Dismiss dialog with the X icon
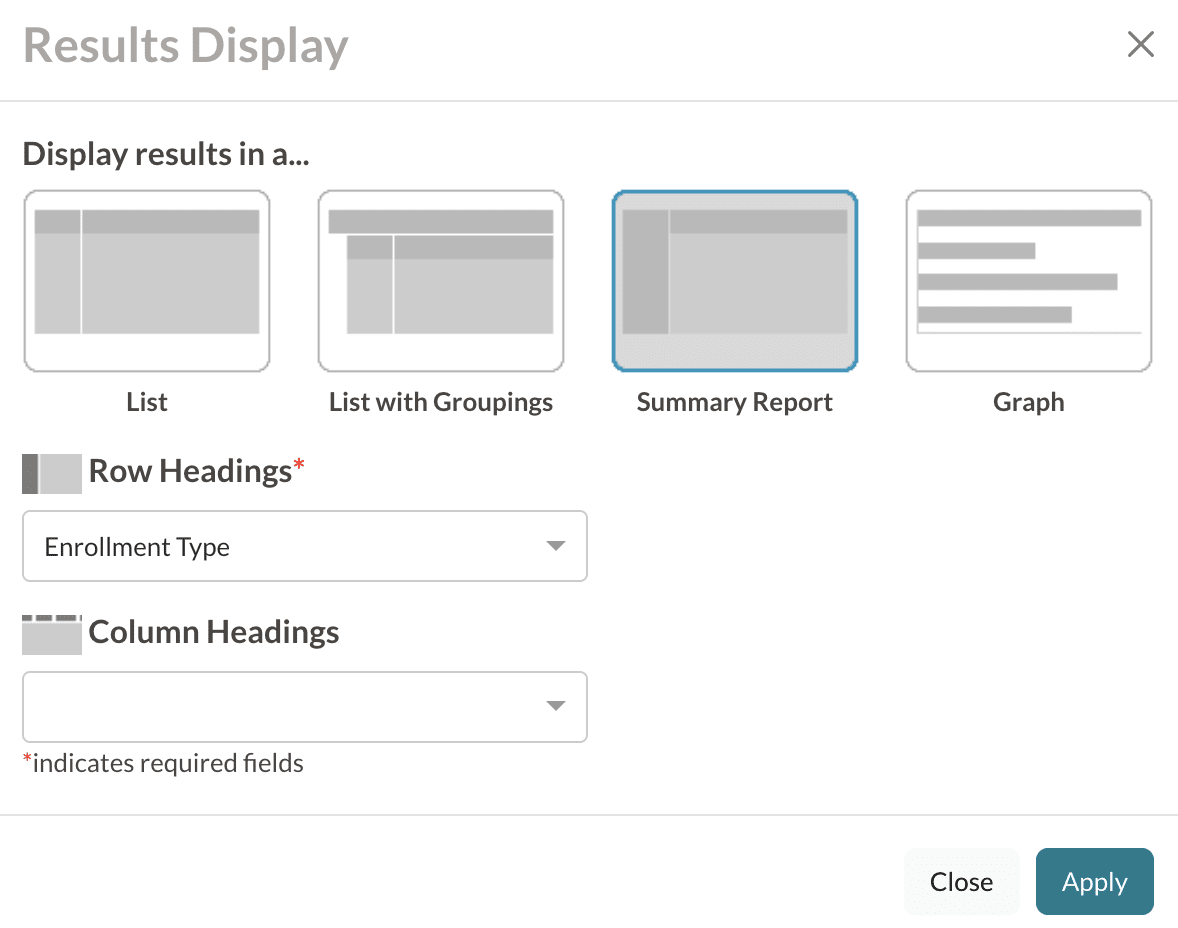 pyautogui.click(x=1140, y=45)
